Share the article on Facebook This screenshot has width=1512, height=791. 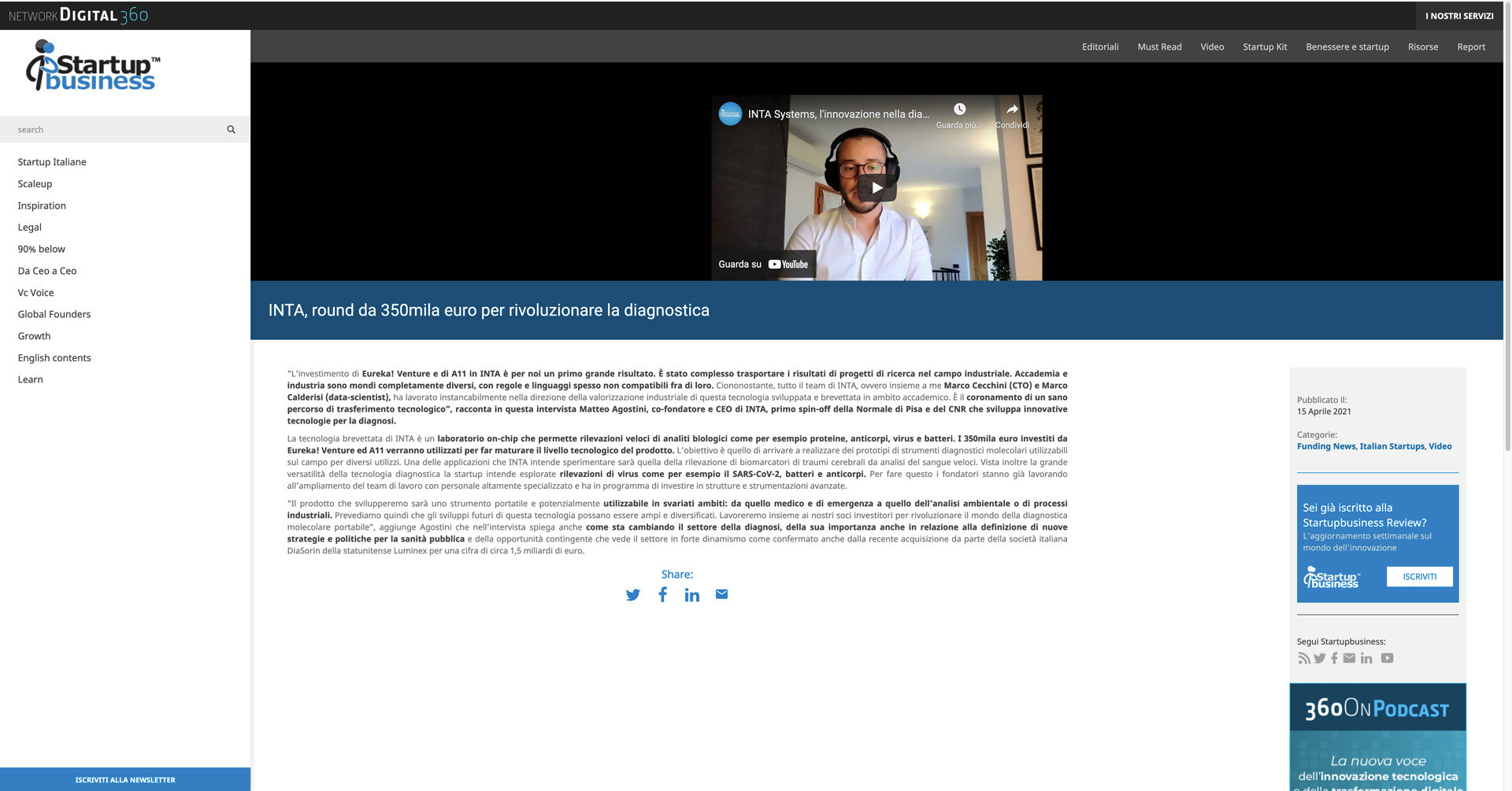[x=662, y=594]
